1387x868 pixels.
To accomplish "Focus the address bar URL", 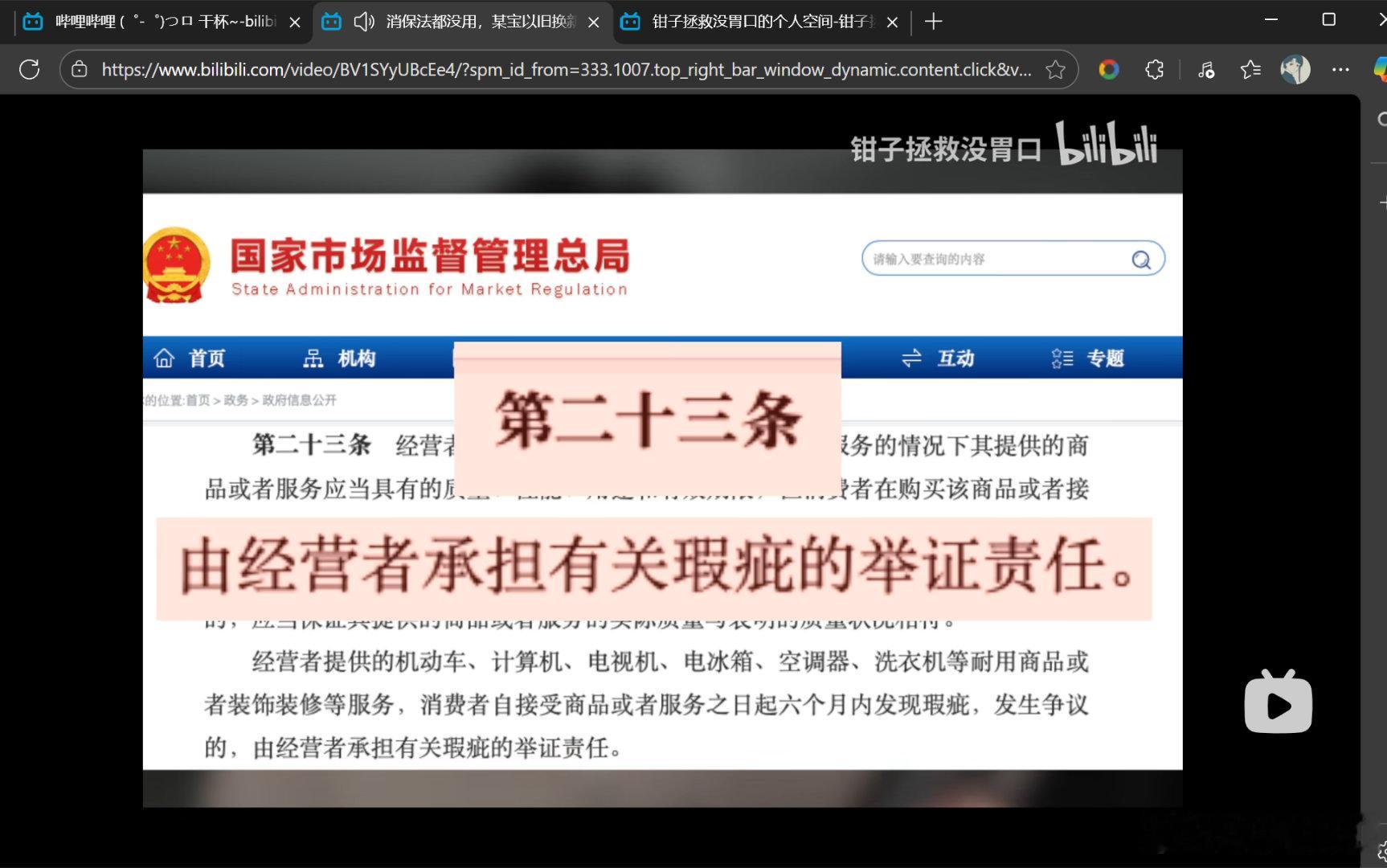I will pos(567,70).
